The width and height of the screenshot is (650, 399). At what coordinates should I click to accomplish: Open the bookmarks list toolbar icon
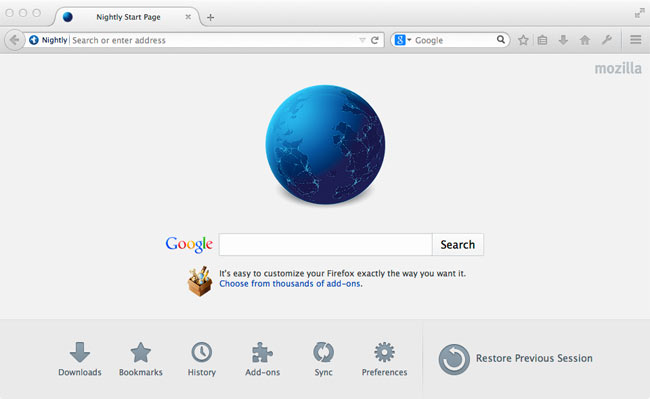[542, 40]
